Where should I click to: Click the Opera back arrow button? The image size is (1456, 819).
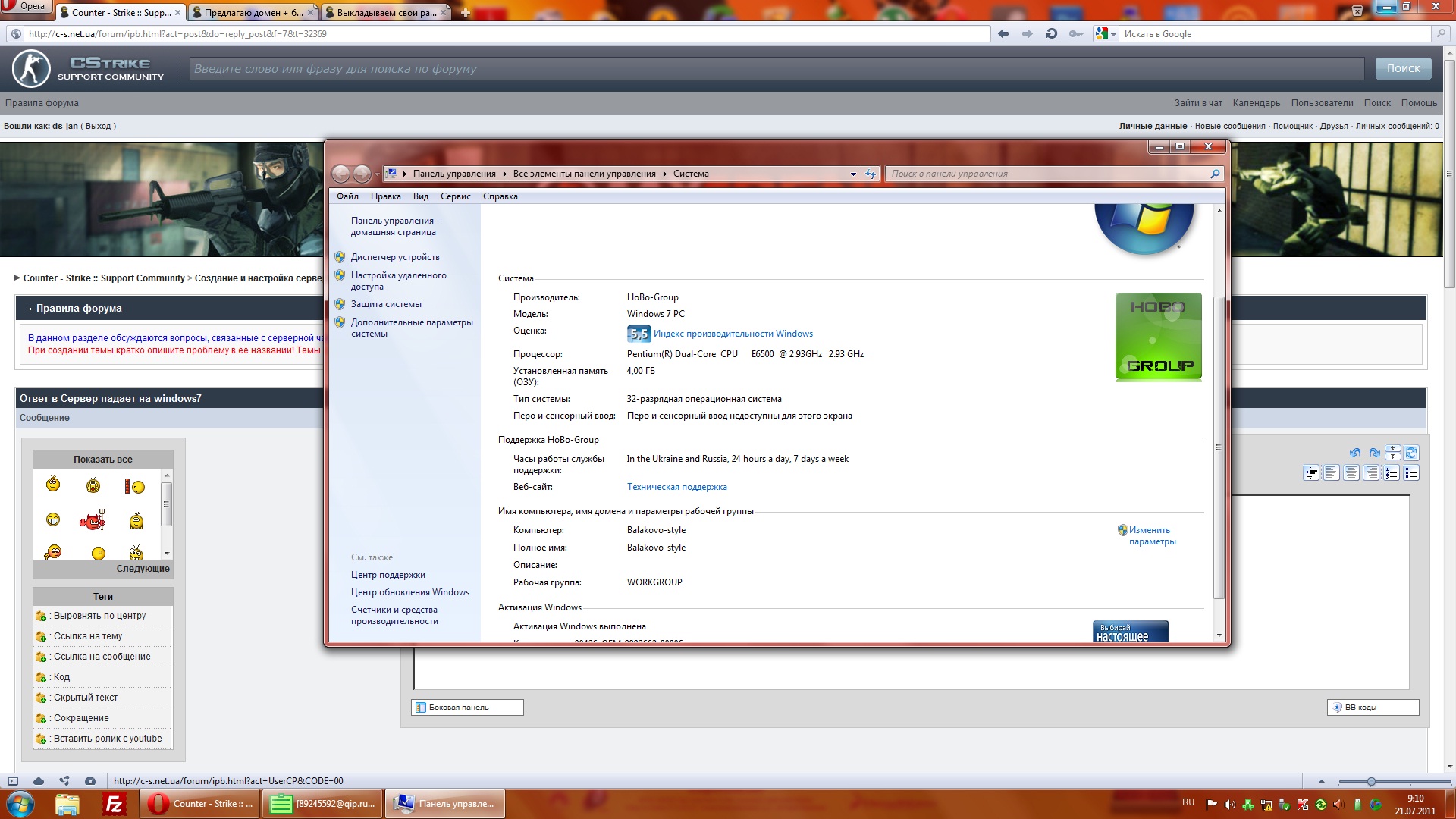point(1003,34)
